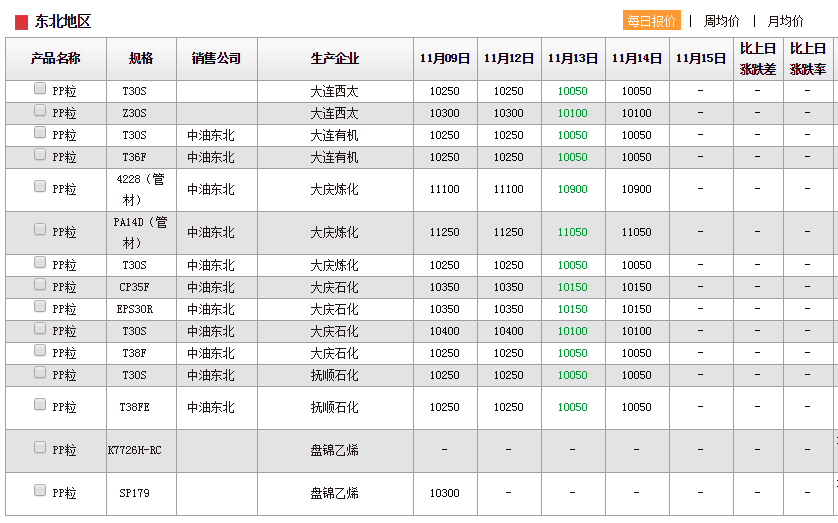Select the 每日报价 tab

pos(651,21)
